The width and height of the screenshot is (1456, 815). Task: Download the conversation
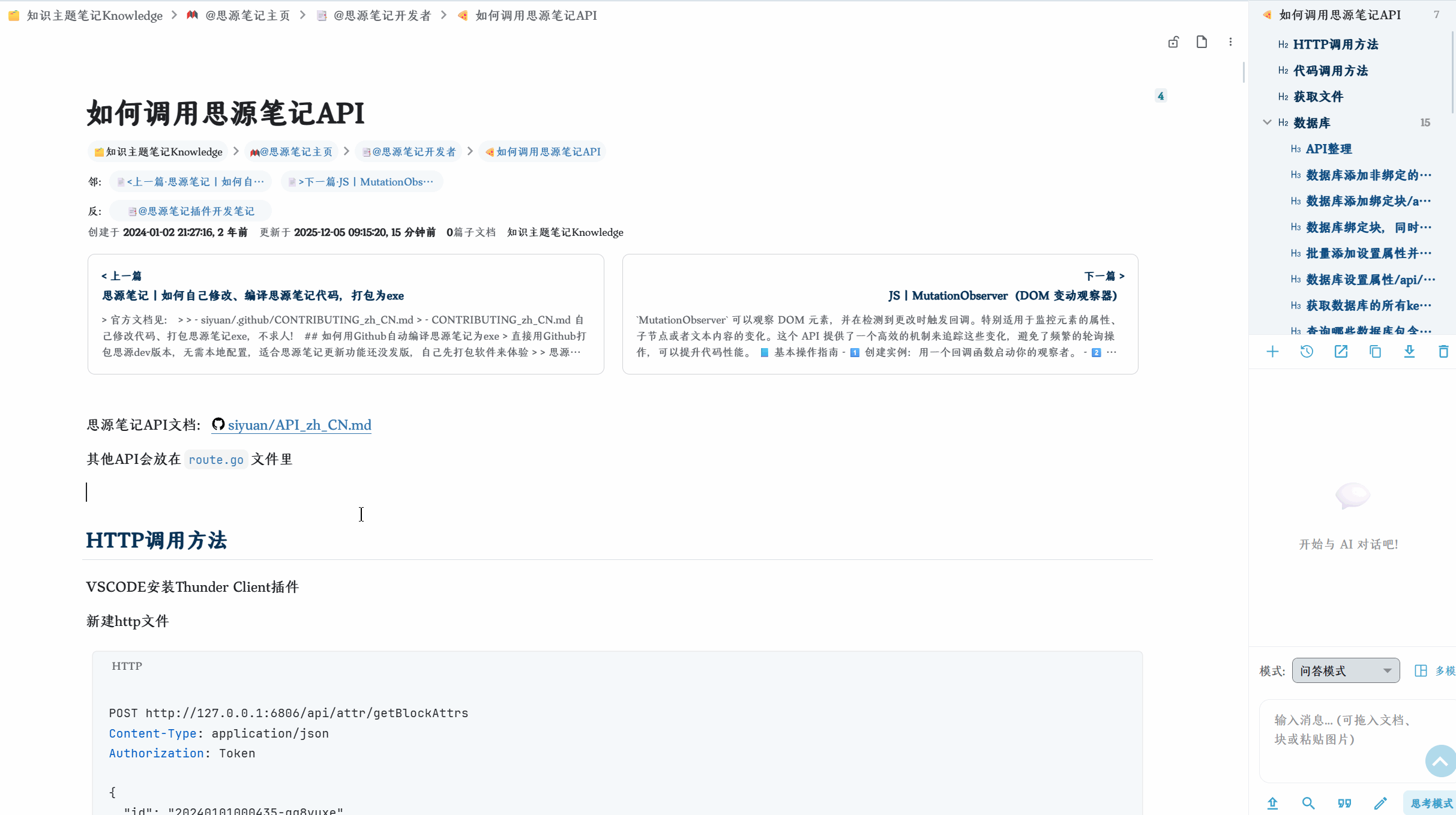pos(1409,351)
